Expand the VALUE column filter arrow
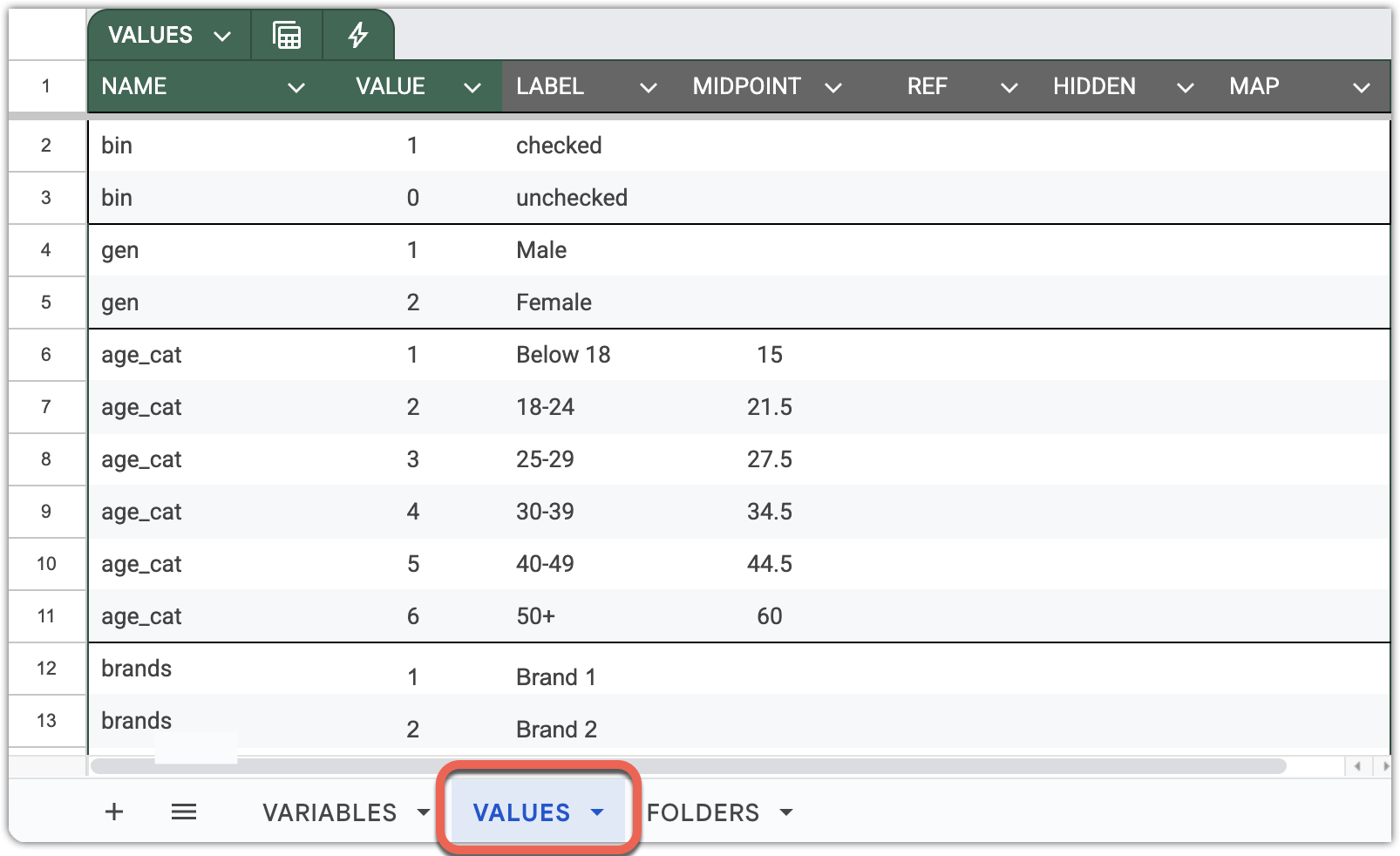 click(472, 87)
